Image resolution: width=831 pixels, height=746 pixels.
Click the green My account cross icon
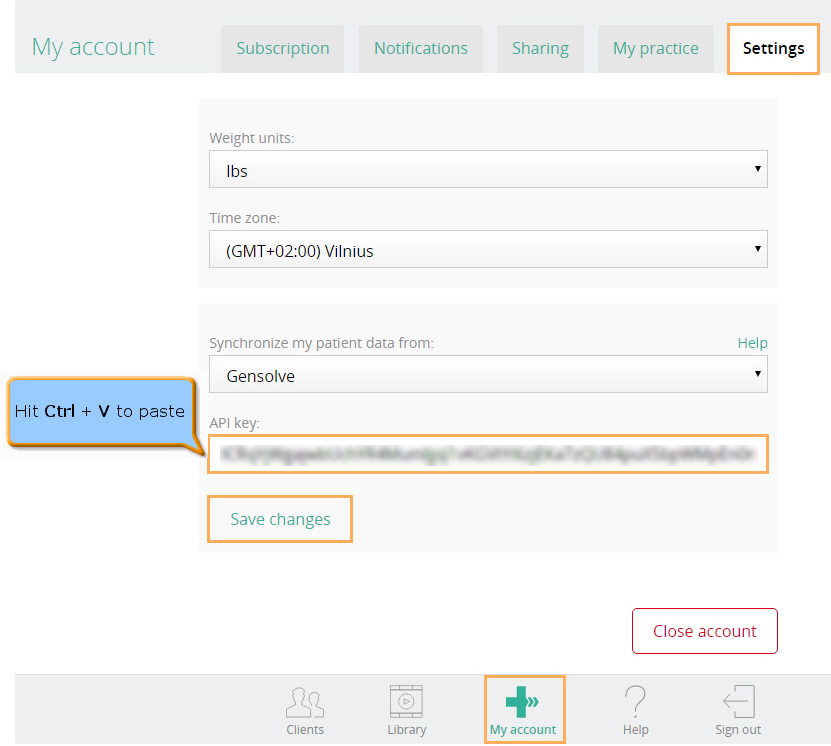click(523, 702)
